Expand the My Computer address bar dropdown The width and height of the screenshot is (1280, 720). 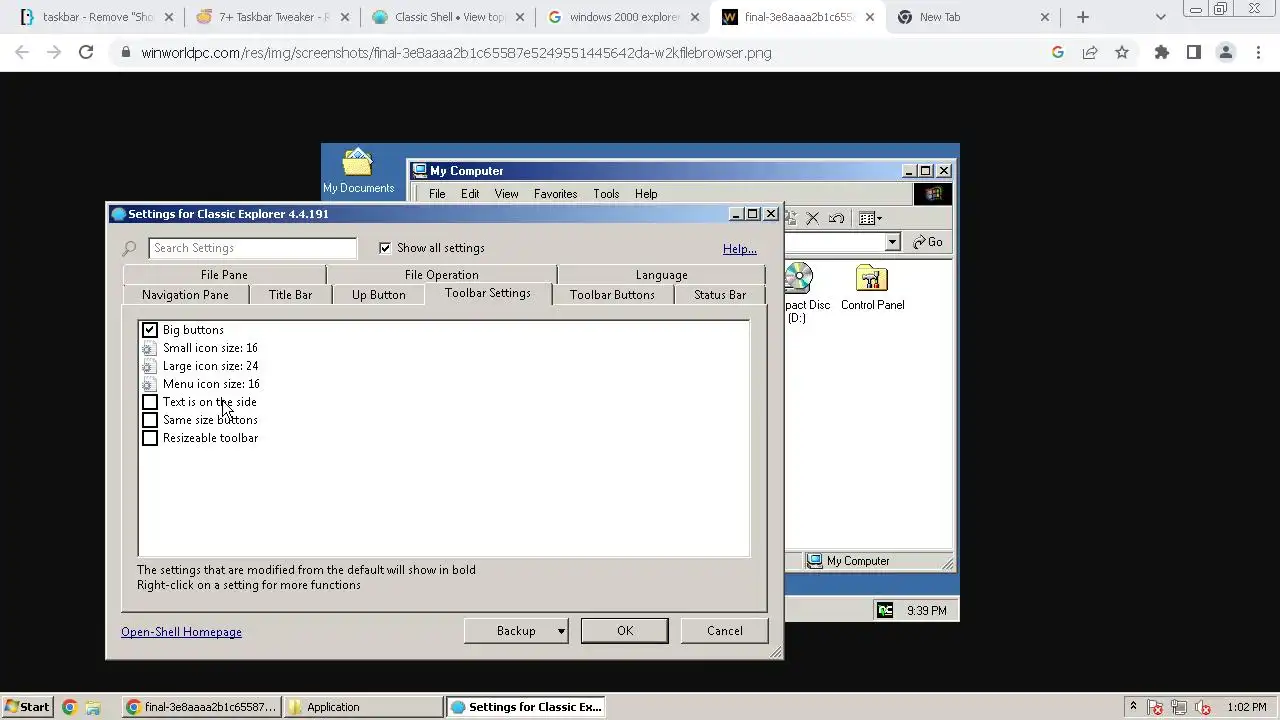(x=892, y=242)
